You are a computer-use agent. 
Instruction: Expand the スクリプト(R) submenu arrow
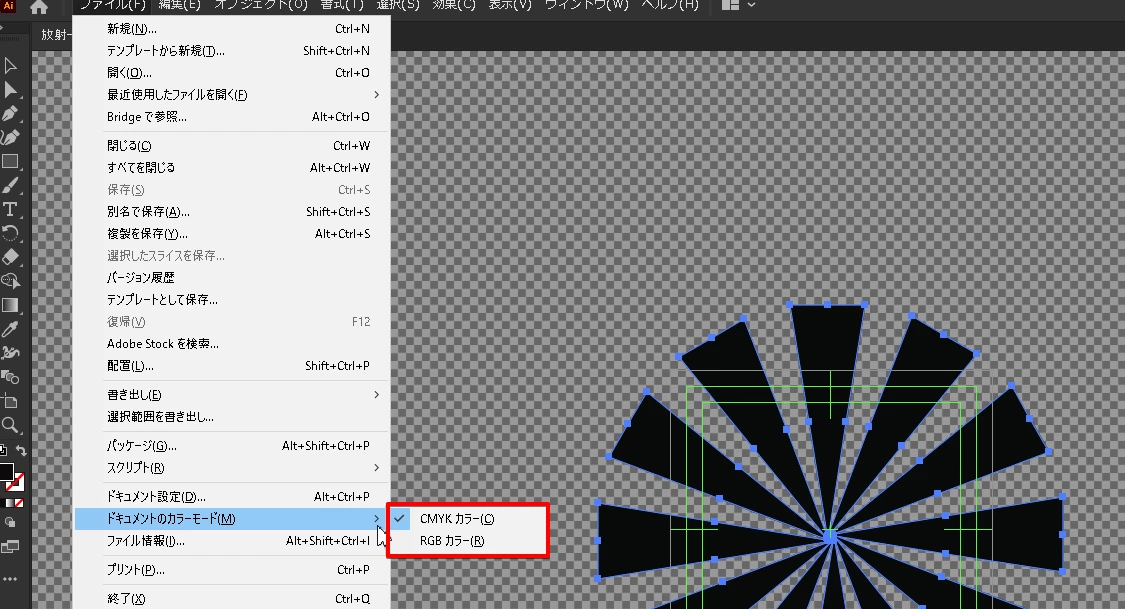(376, 468)
